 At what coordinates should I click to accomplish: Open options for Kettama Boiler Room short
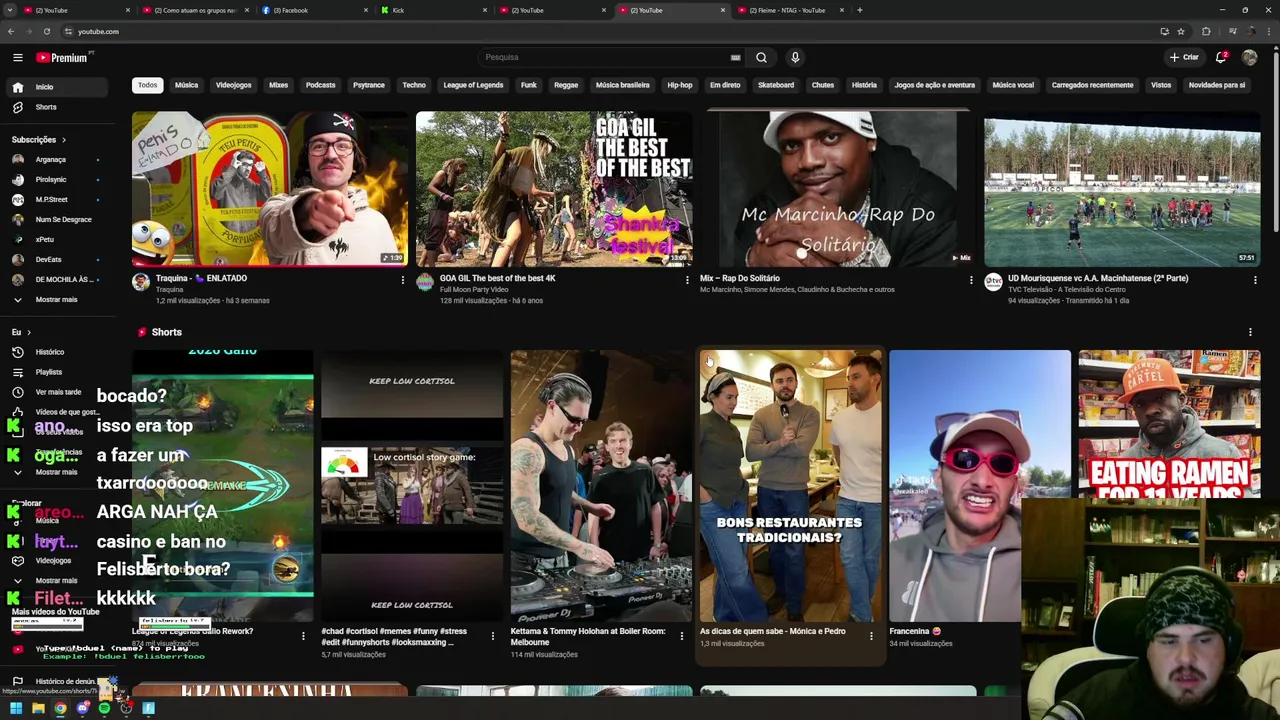click(x=682, y=635)
